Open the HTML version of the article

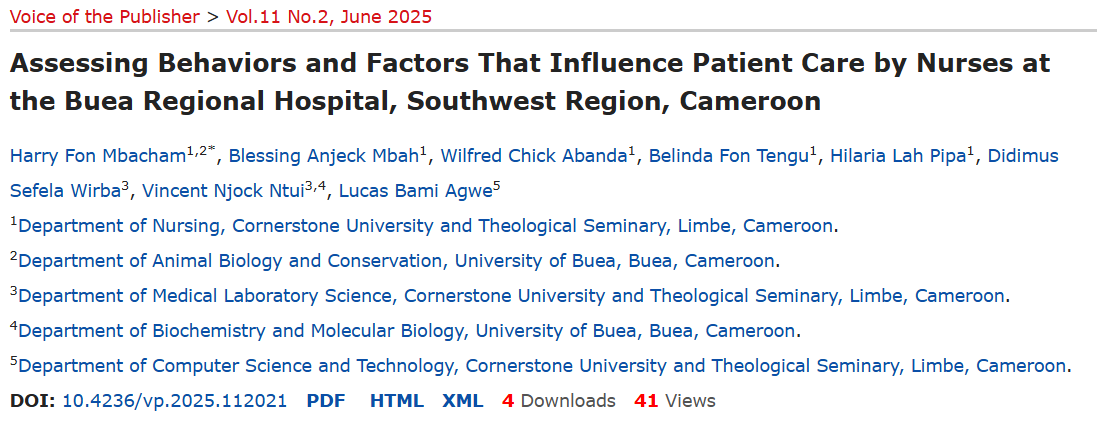click(x=397, y=401)
